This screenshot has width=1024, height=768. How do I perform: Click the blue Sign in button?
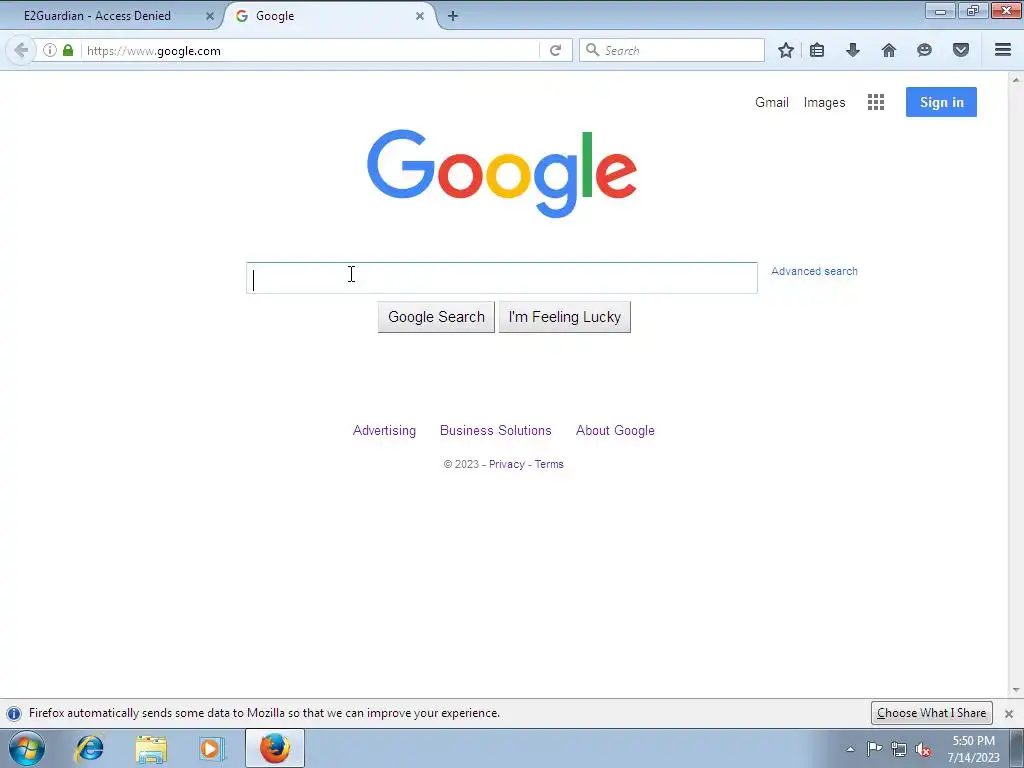(941, 102)
